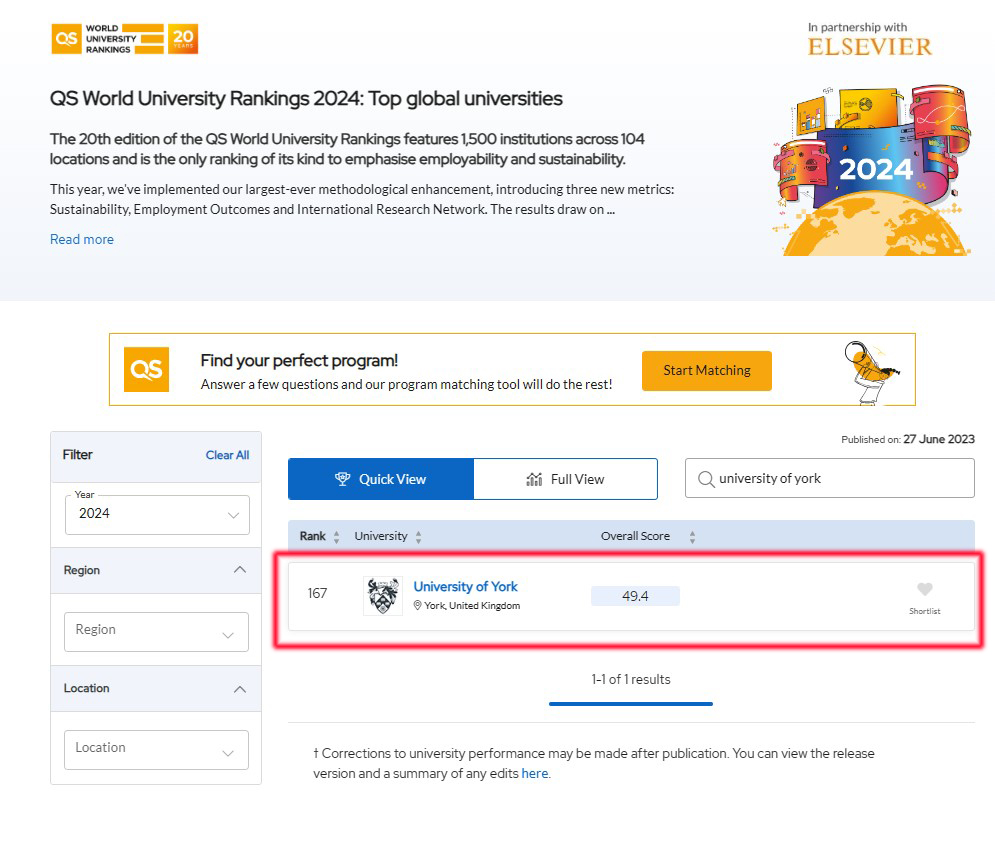Screen dimensions: 995x850
Task: Open the Region select dropdown
Action: 156,632
